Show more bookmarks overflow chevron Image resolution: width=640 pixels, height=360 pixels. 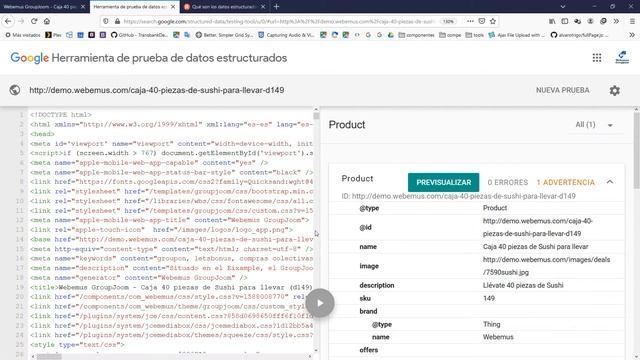tap(632, 35)
